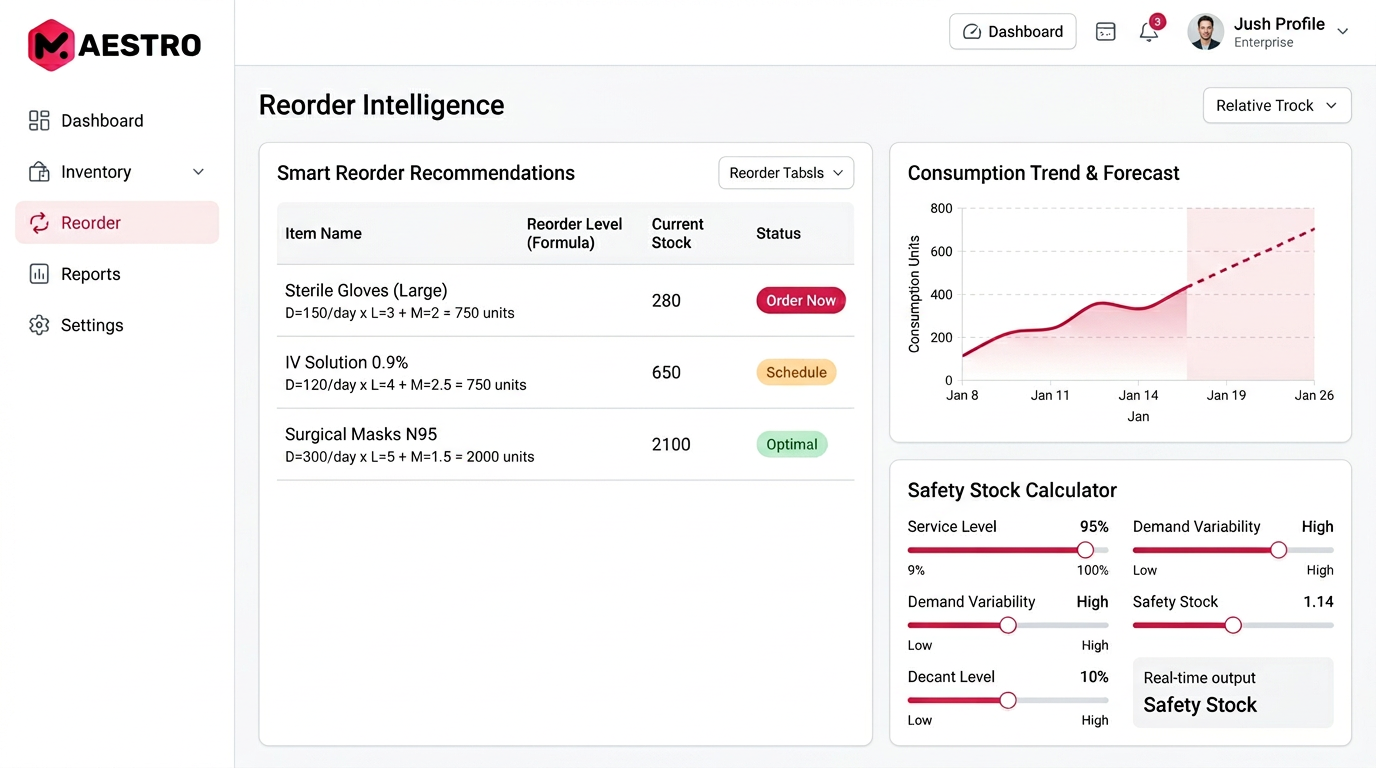This screenshot has width=1376, height=768.
Task: Click the gauge icon in the Dashboard button
Action: point(972,32)
